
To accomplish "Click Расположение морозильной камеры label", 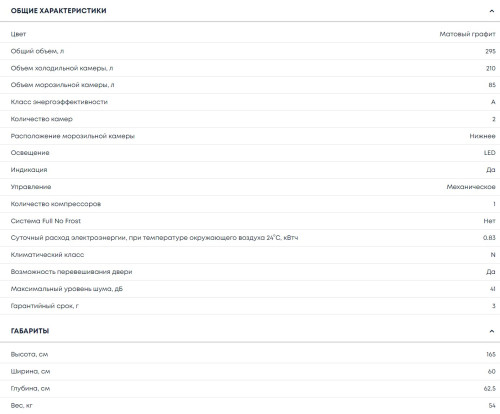I will [x=73, y=136].
